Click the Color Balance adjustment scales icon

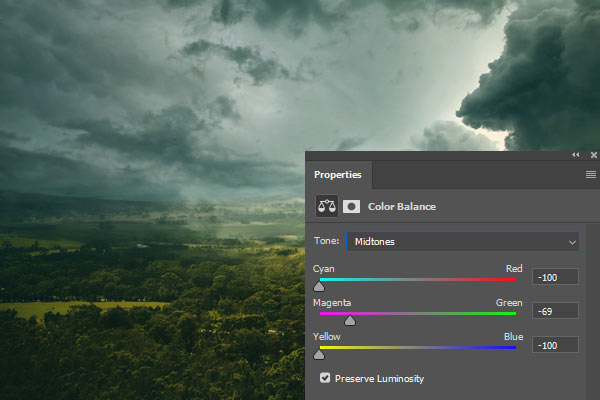(x=326, y=206)
